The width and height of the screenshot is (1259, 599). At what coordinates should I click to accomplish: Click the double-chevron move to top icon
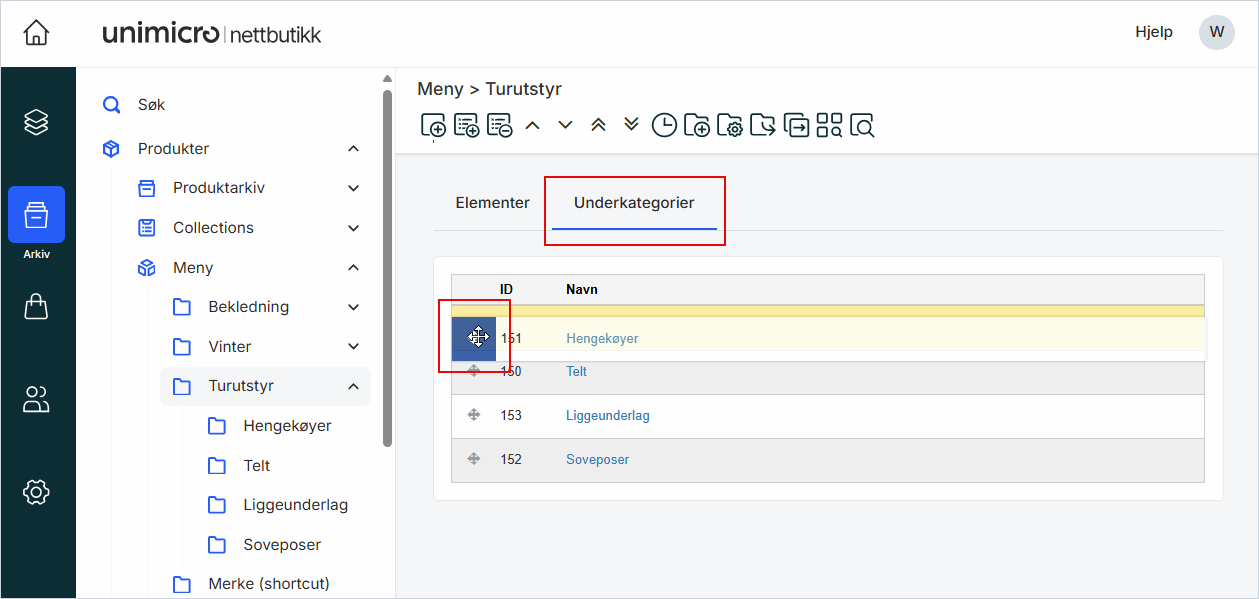pos(598,125)
